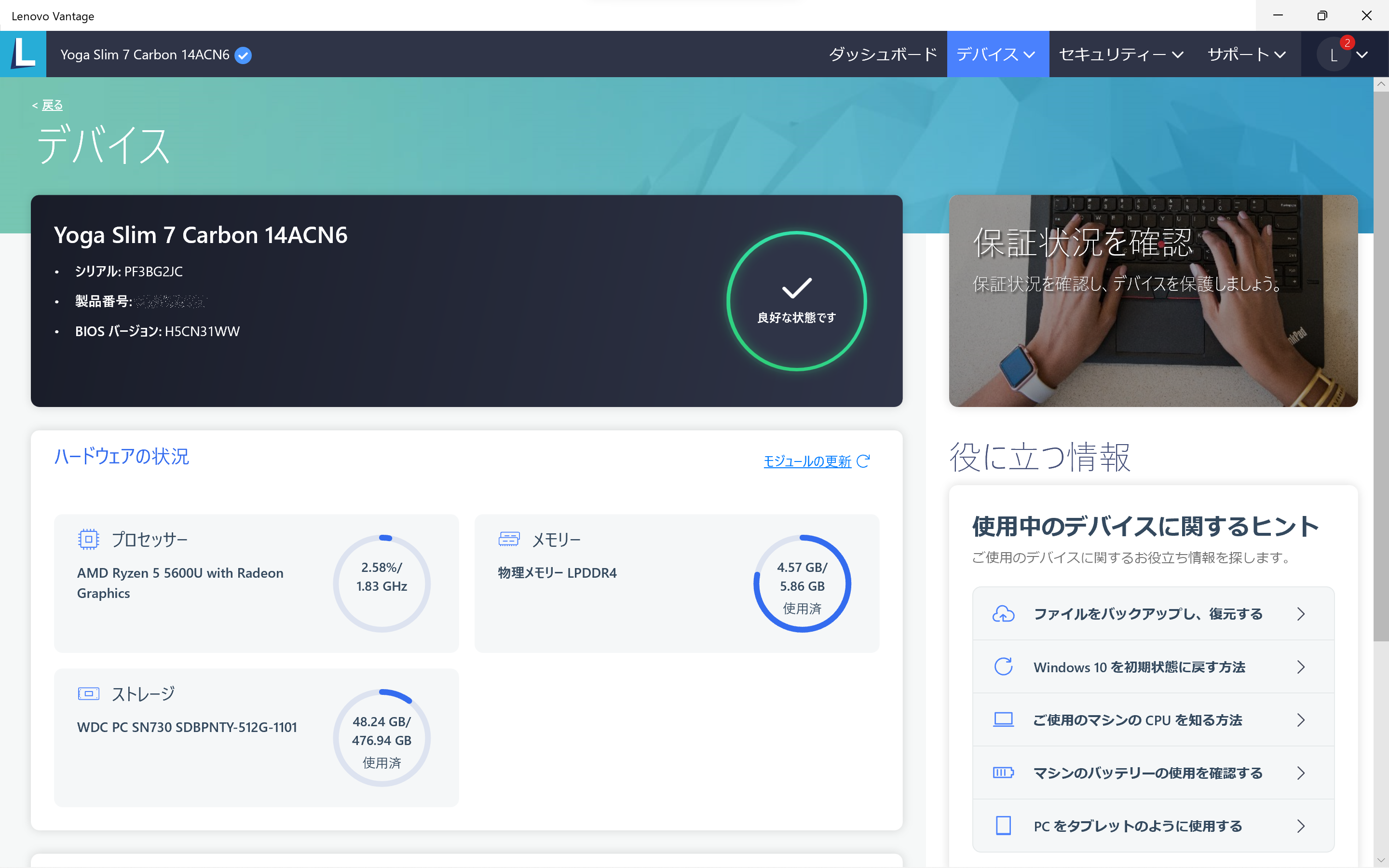This screenshot has height=868, width=1389.
Task: Click the tablet icon in the hints list
Action: click(1003, 826)
